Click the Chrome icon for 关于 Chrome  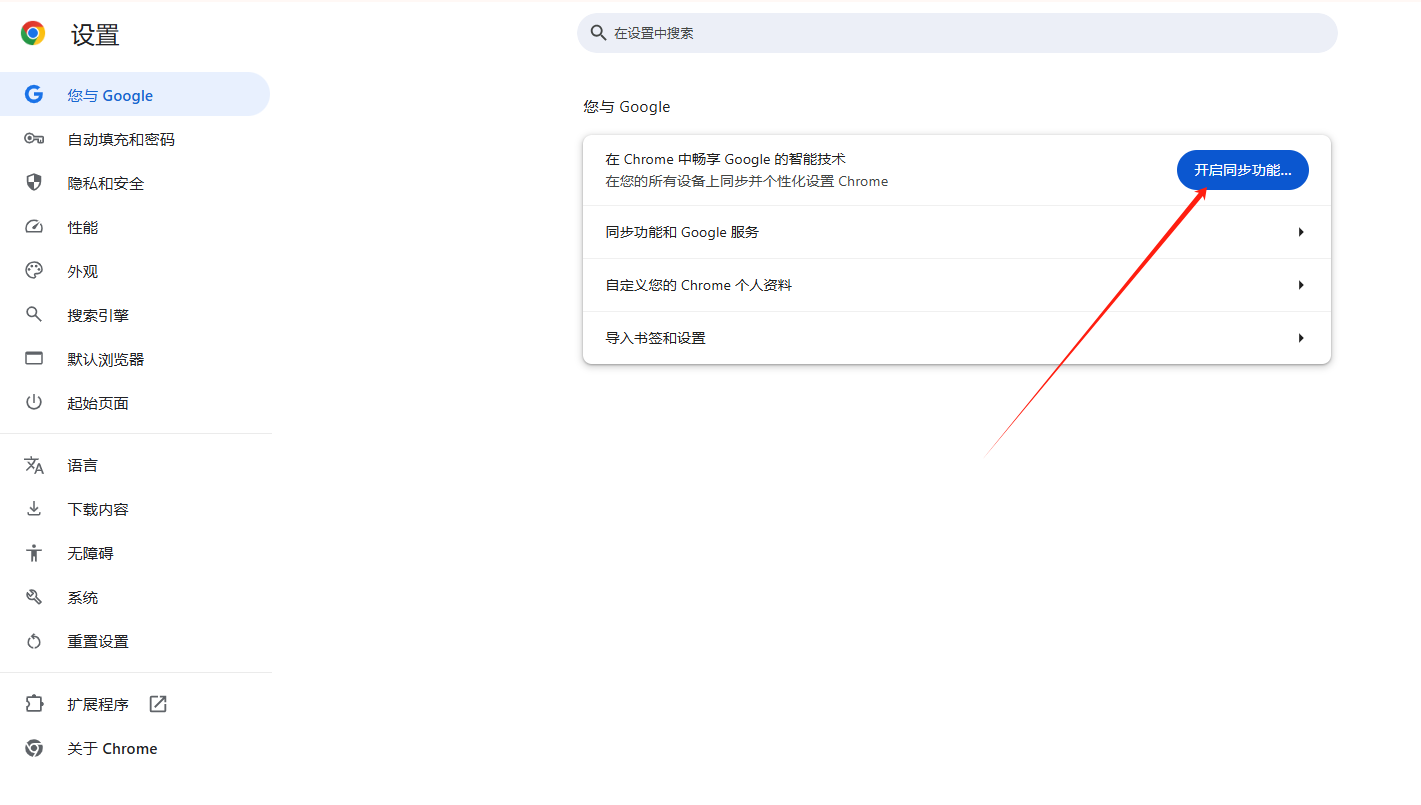(34, 748)
